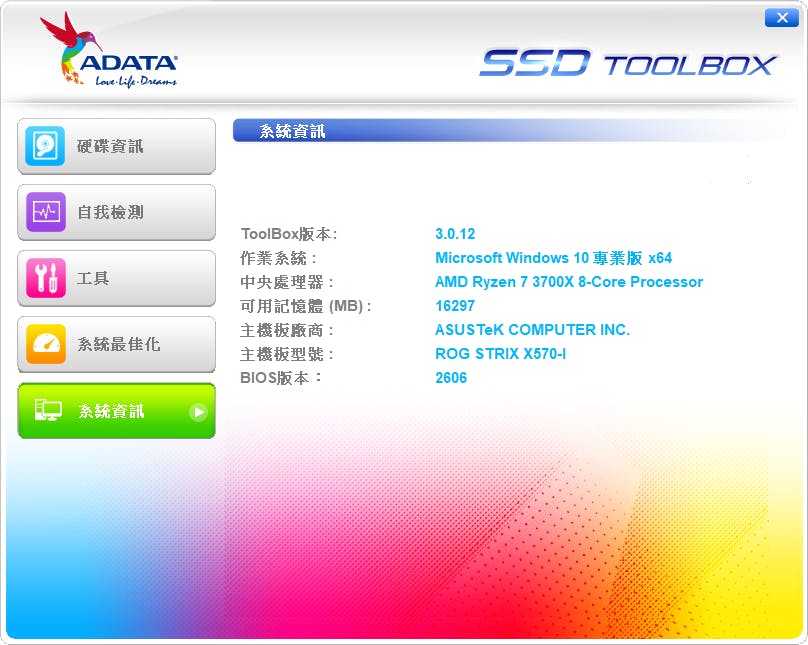Click the BIOS版本 label

281,378
